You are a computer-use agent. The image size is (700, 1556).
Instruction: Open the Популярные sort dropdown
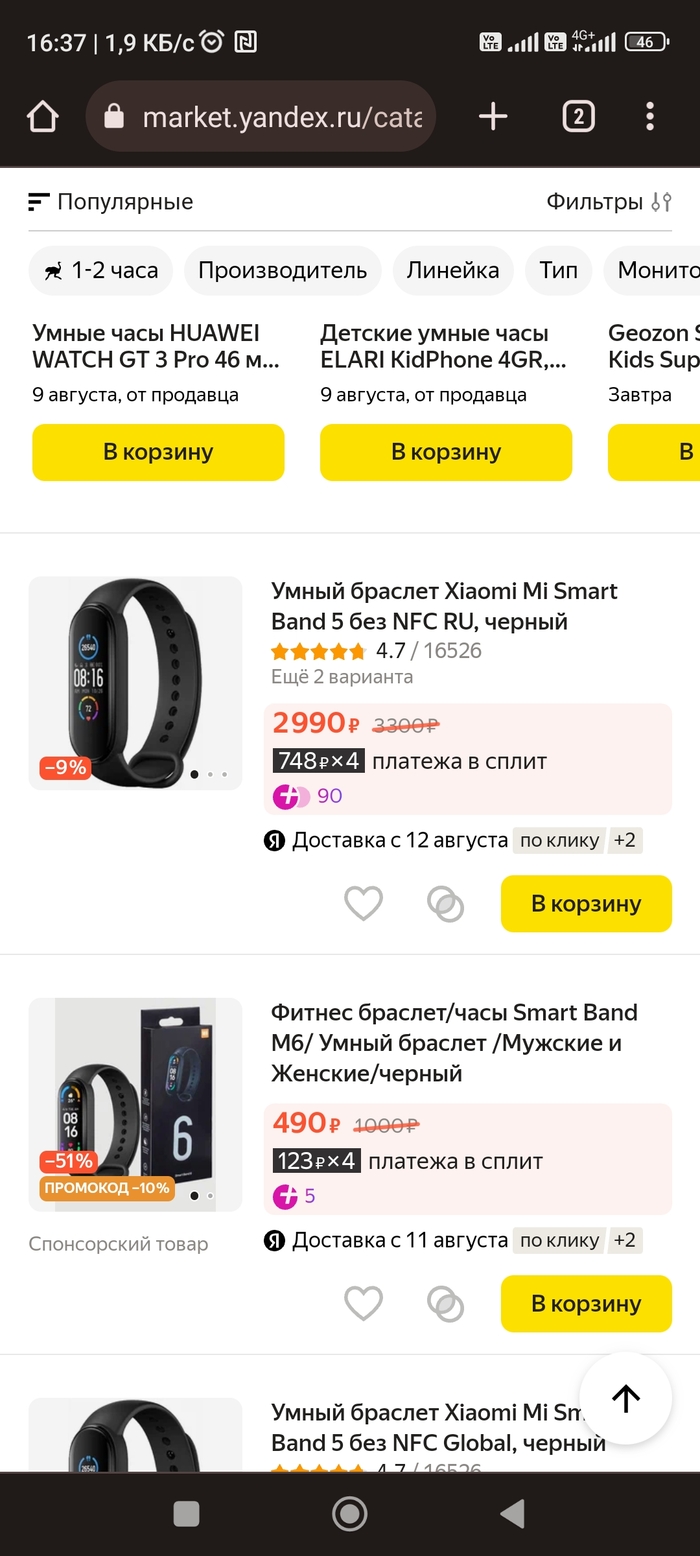pyautogui.click(x=111, y=202)
